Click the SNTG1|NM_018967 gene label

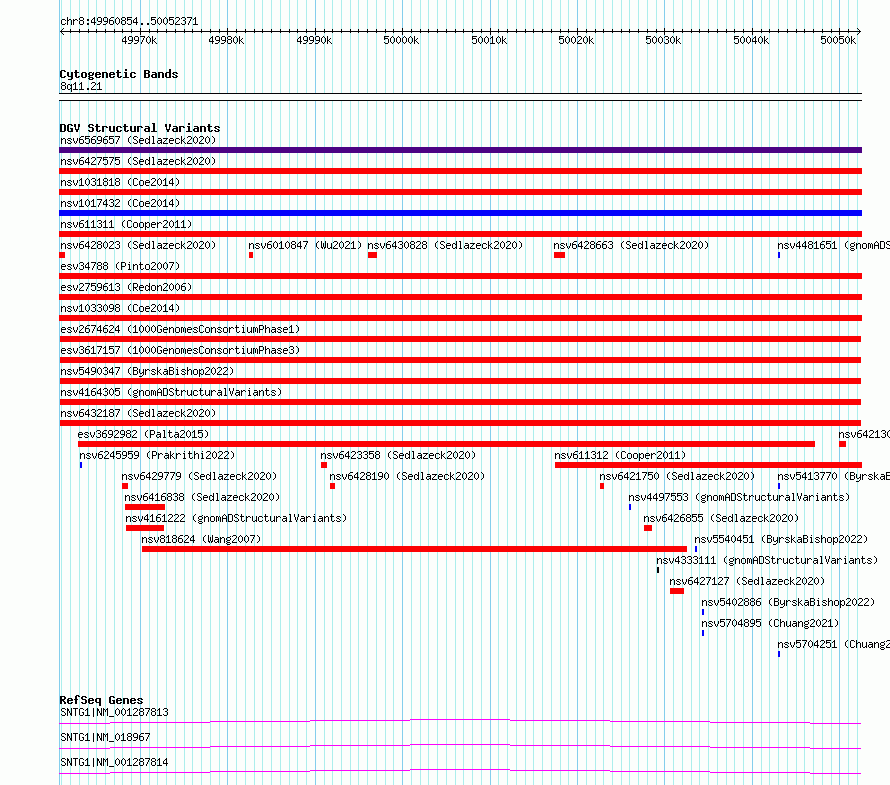click(105, 737)
